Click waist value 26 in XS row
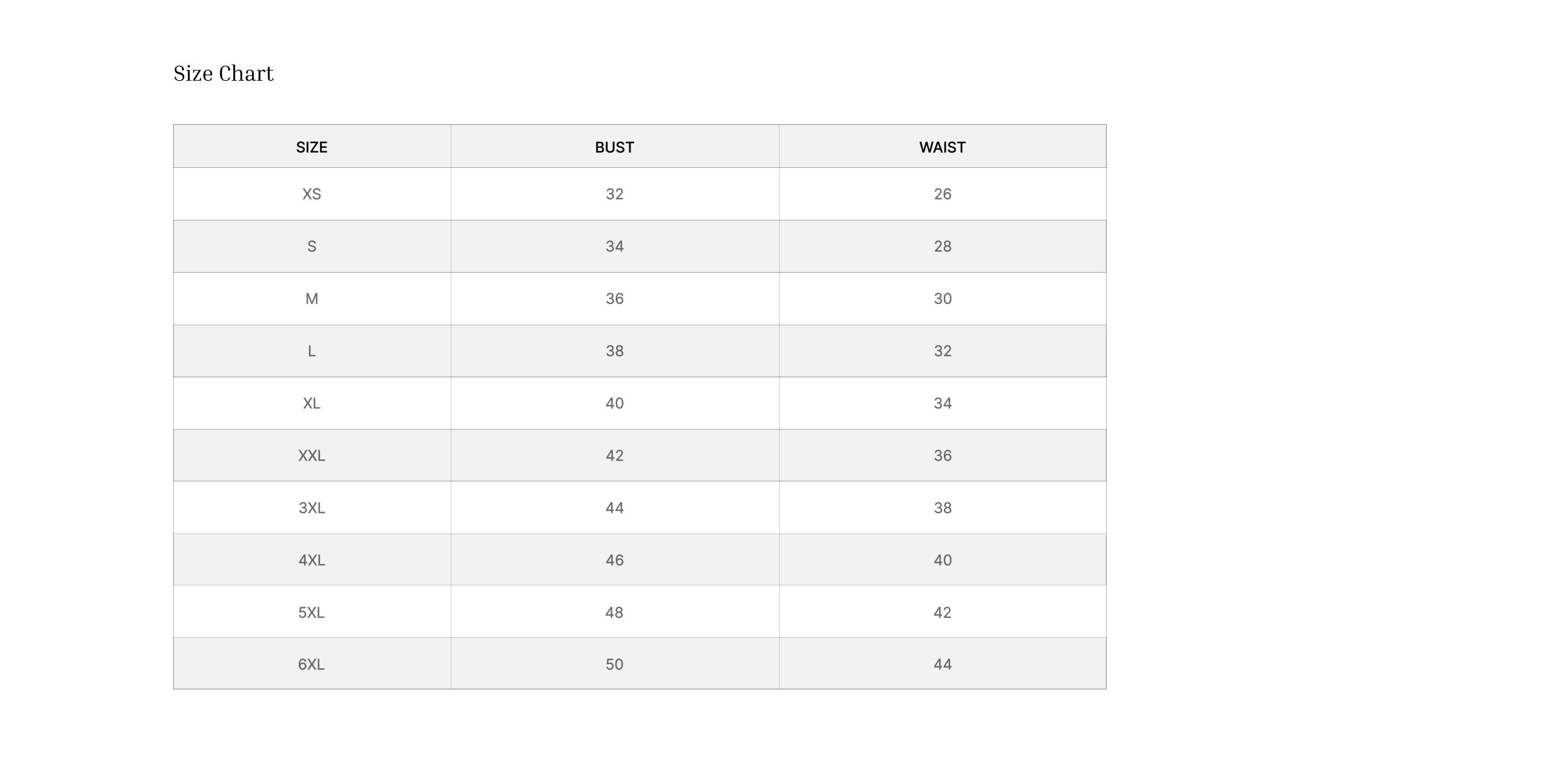The image size is (1568, 765). click(x=942, y=194)
